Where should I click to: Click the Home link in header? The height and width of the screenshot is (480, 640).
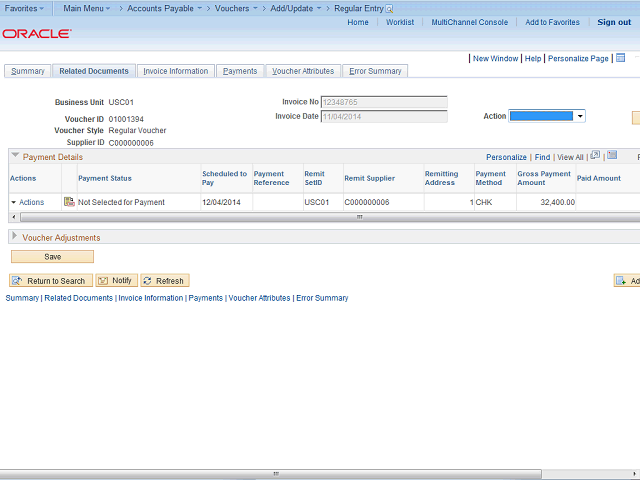pos(358,22)
